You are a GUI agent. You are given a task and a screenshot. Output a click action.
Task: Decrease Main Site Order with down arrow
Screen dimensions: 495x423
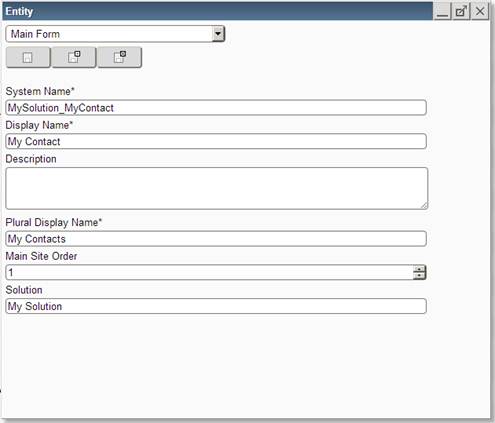(419, 276)
